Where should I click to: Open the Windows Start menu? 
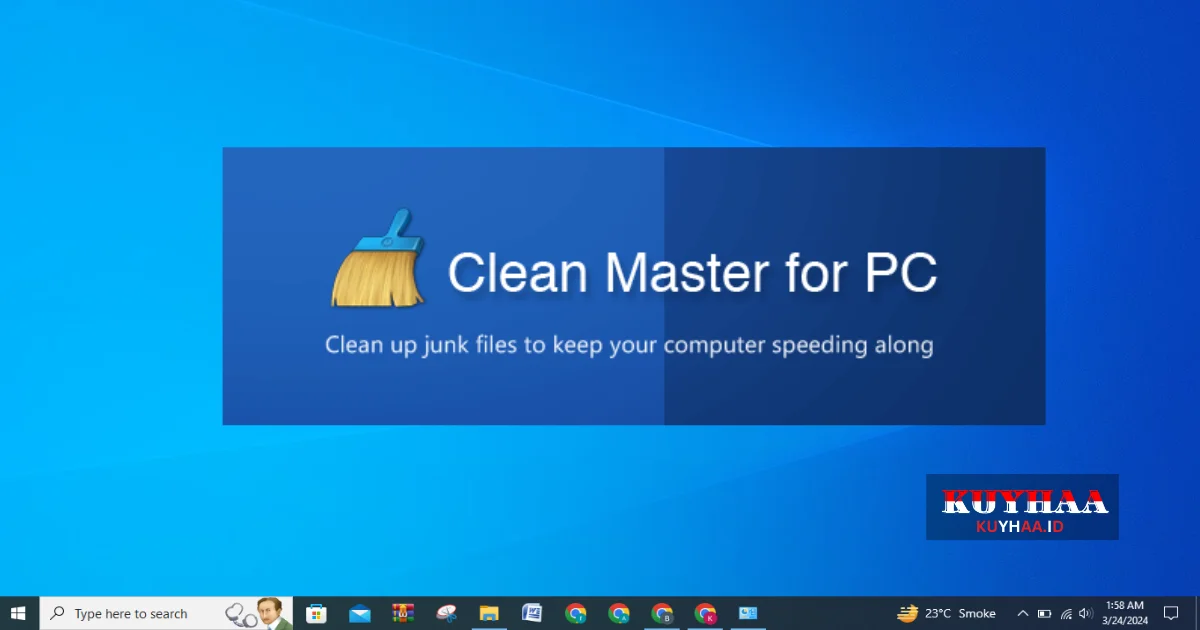(x=19, y=613)
